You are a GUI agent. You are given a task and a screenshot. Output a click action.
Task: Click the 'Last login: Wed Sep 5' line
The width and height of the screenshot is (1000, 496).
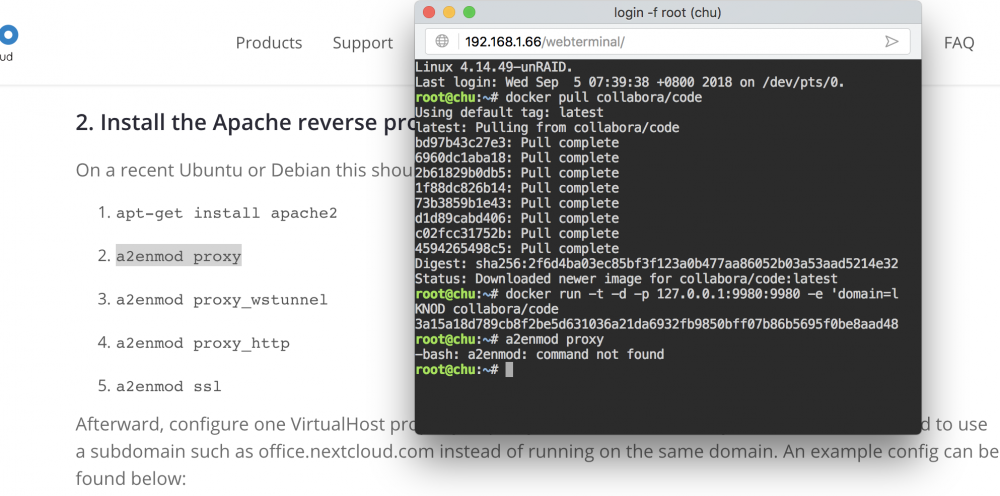pyautogui.click(x=629, y=82)
